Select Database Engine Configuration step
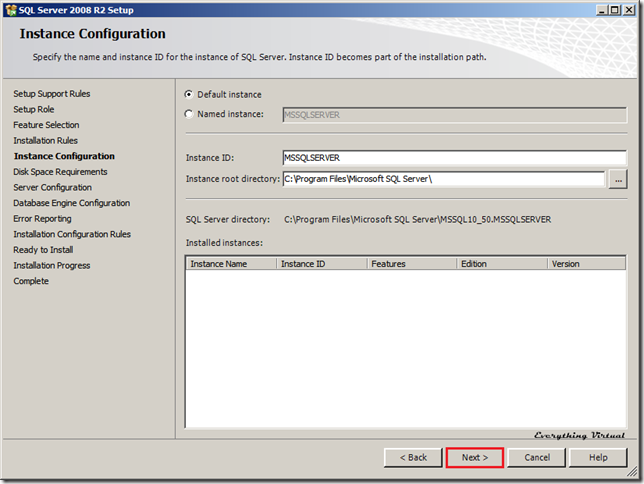Image resolution: width=644 pixels, height=484 pixels. [72, 203]
